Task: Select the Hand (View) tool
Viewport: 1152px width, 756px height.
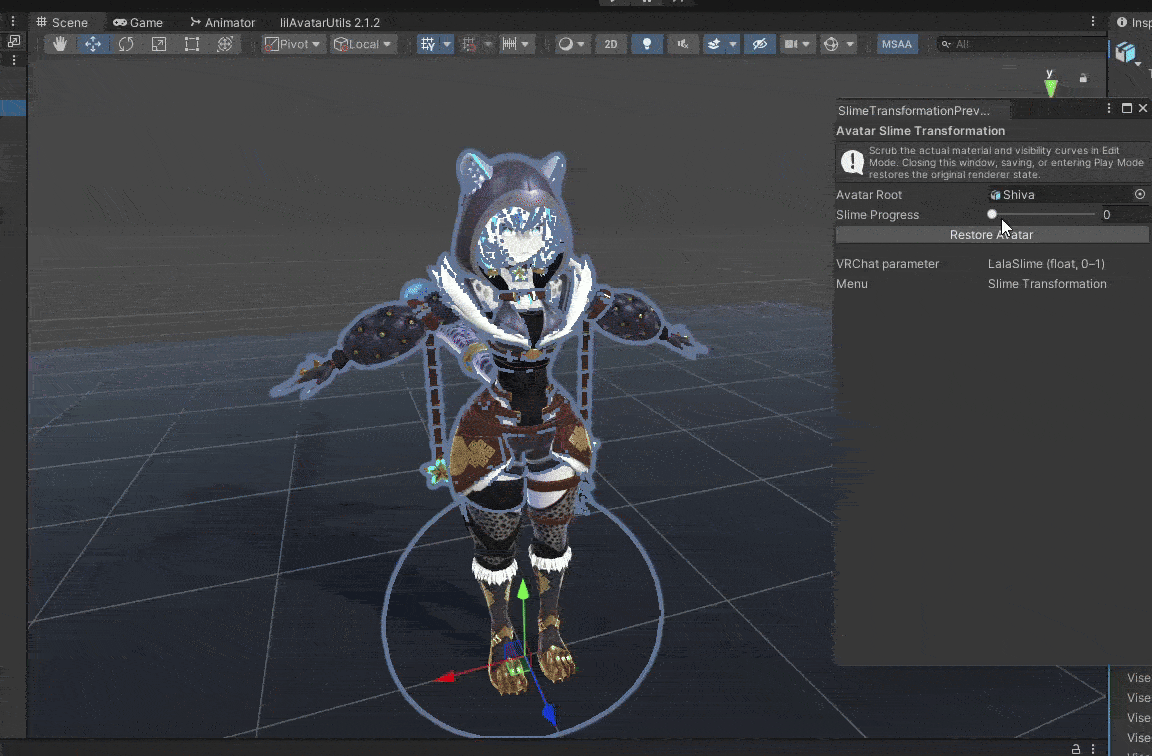Action: (60, 44)
